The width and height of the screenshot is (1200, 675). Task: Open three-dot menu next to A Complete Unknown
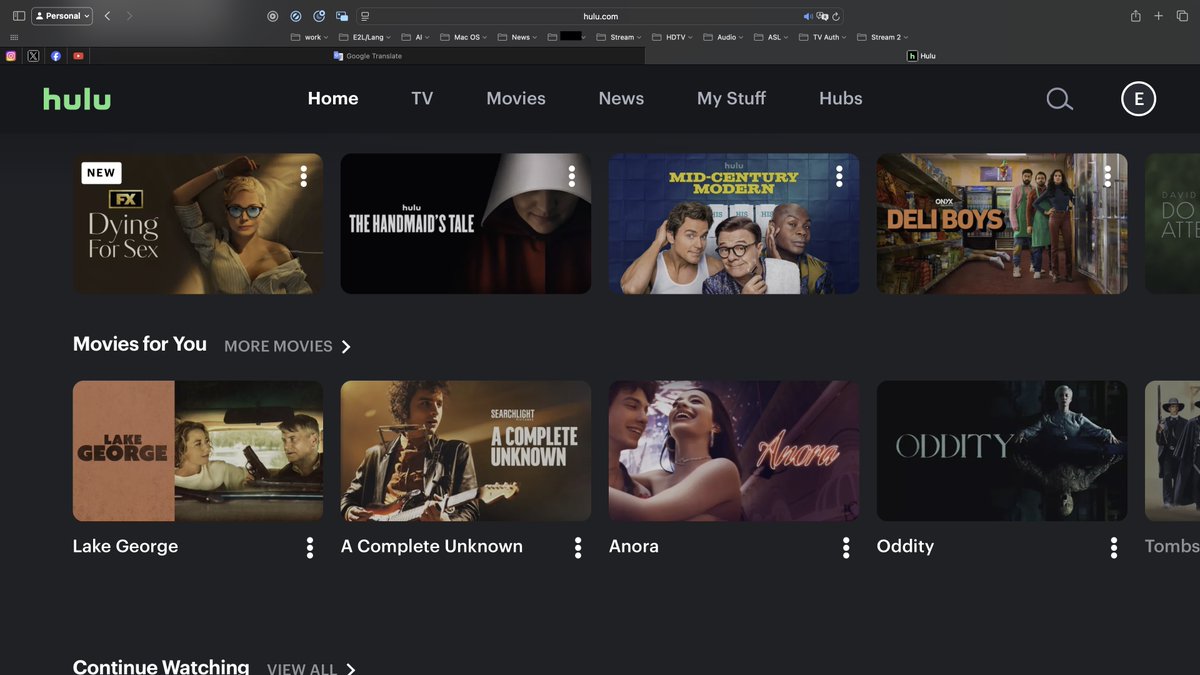point(578,547)
